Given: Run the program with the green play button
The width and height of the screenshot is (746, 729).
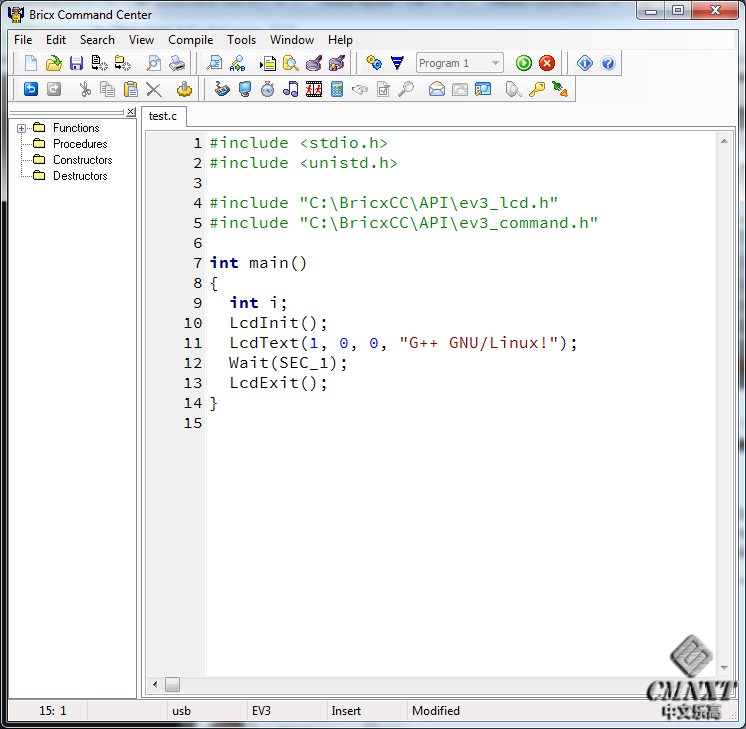Looking at the screenshot, I should [x=524, y=63].
